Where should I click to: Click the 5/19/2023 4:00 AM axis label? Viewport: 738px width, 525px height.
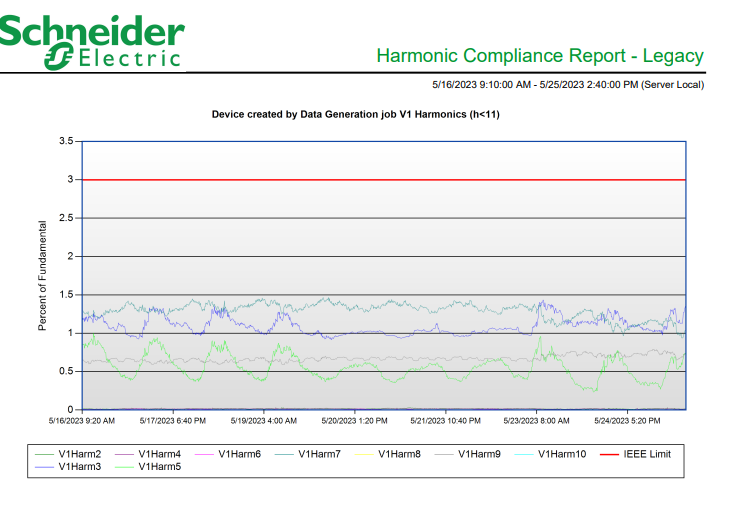[x=264, y=421]
